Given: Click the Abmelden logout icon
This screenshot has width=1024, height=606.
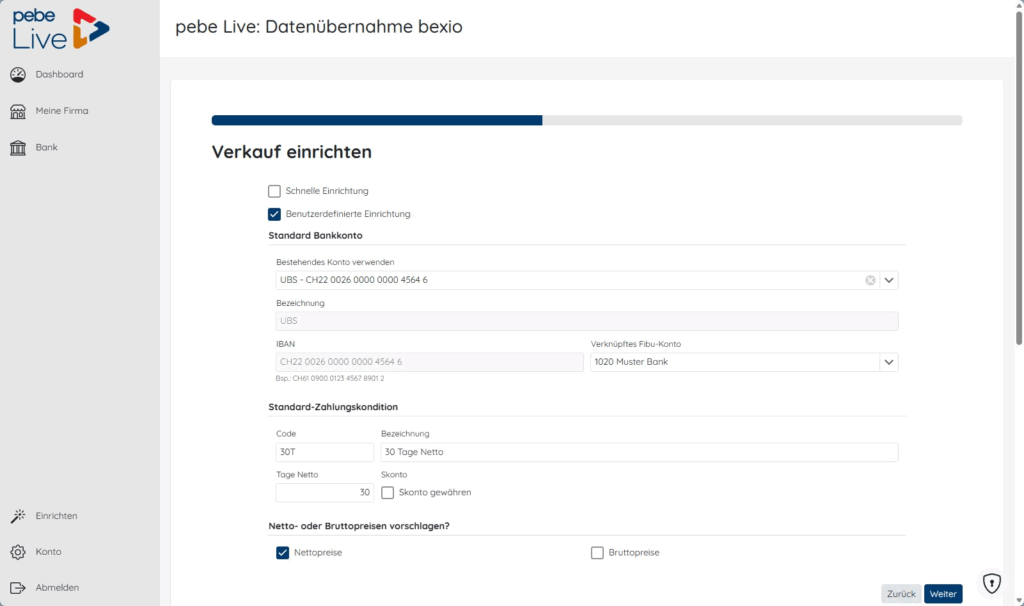Looking at the screenshot, I should click(18, 588).
